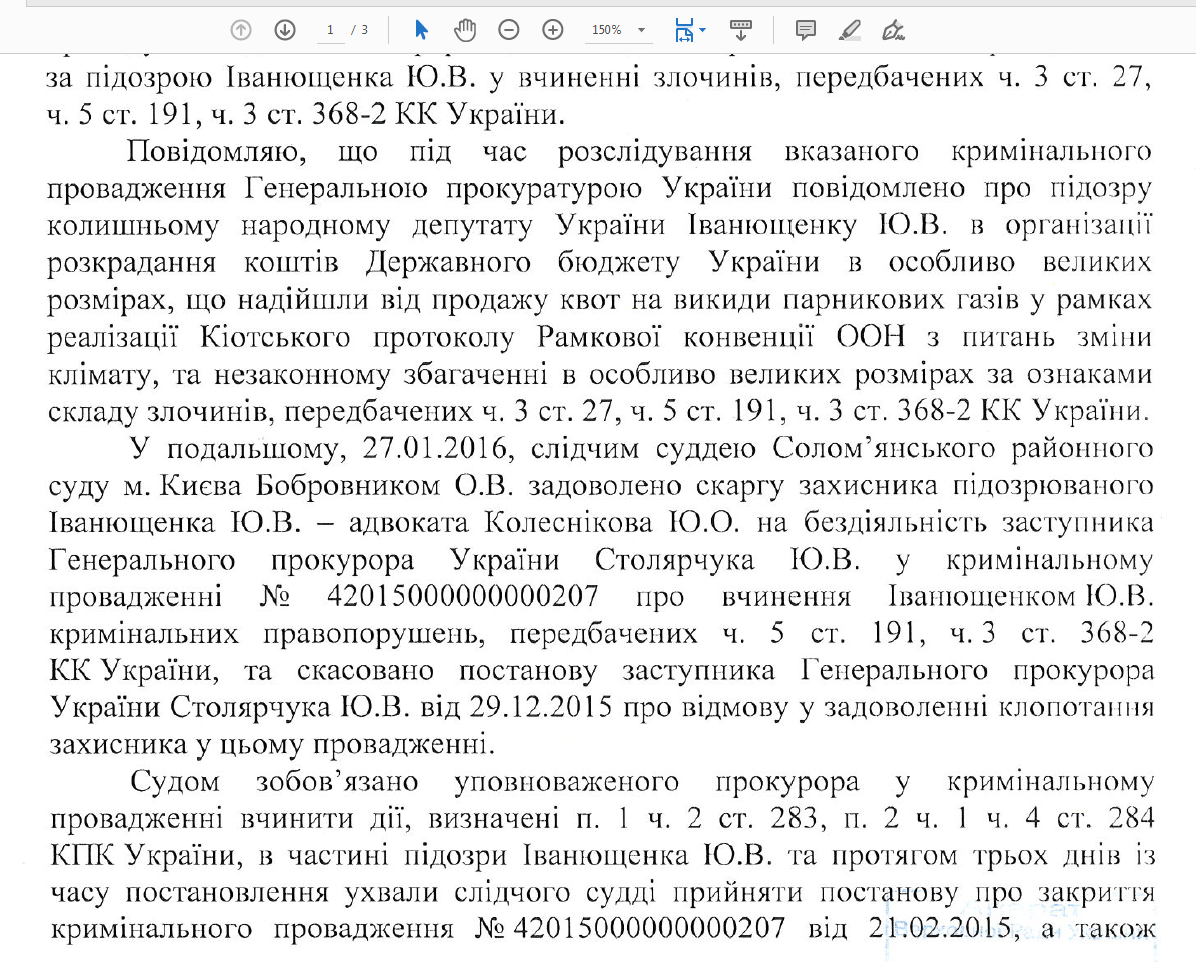Activate the Hand panning tool

(x=463, y=29)
